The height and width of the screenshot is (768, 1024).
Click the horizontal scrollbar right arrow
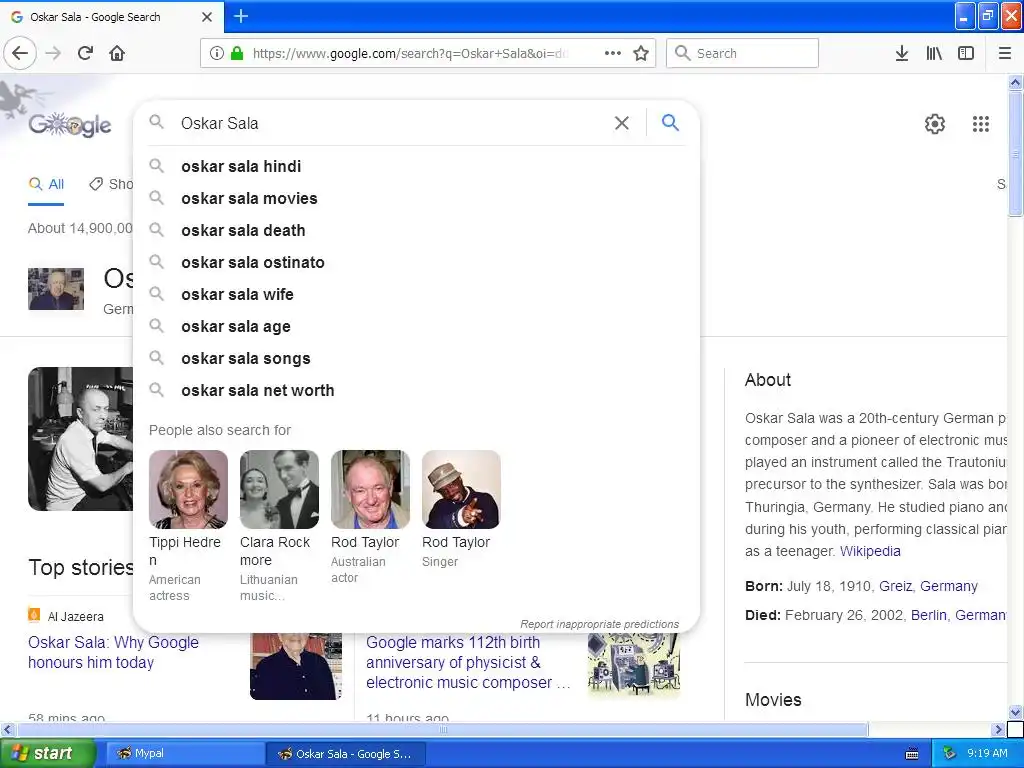pos(998,729)
